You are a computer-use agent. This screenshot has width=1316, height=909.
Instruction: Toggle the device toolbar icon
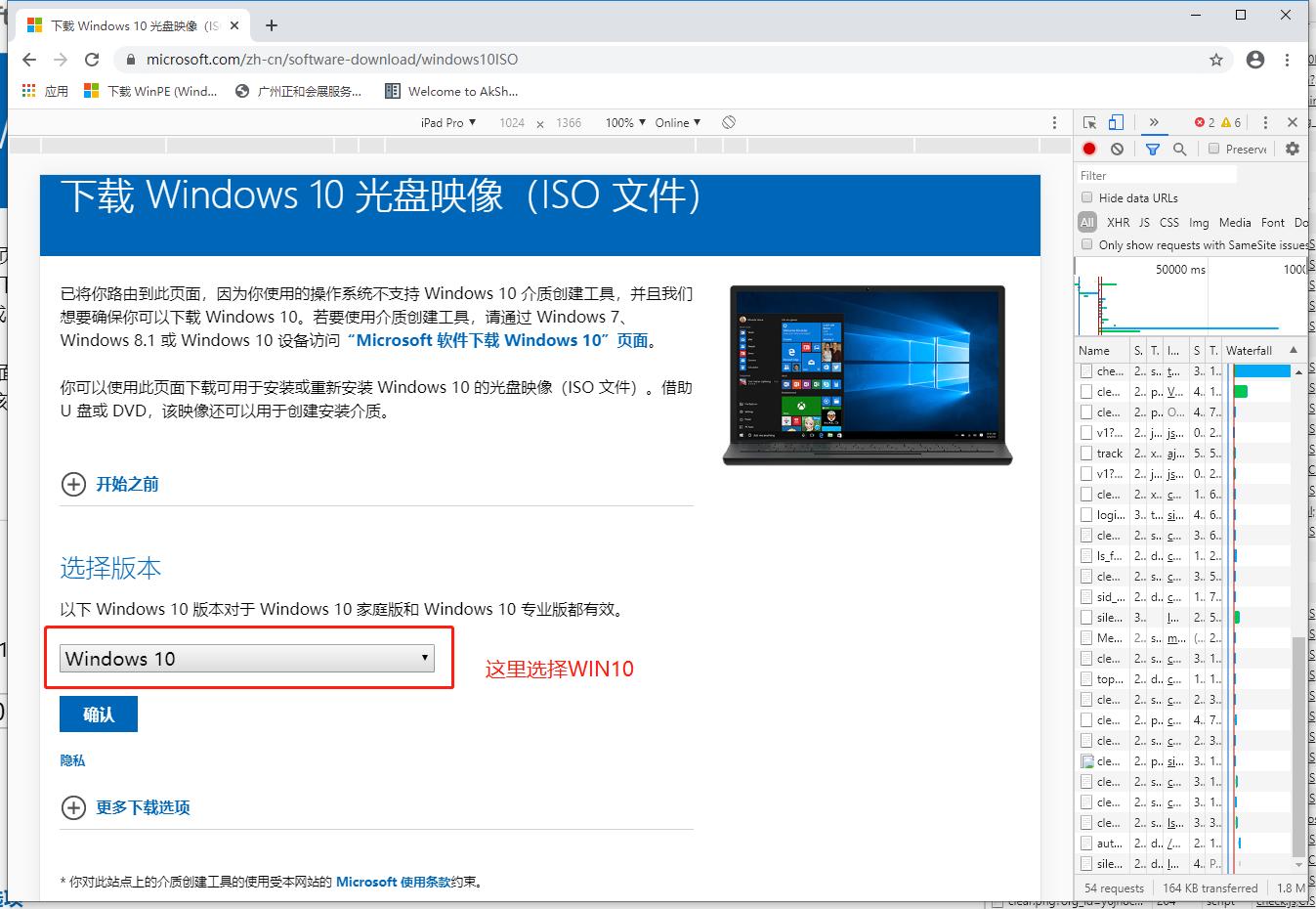tap(1117, 123)
